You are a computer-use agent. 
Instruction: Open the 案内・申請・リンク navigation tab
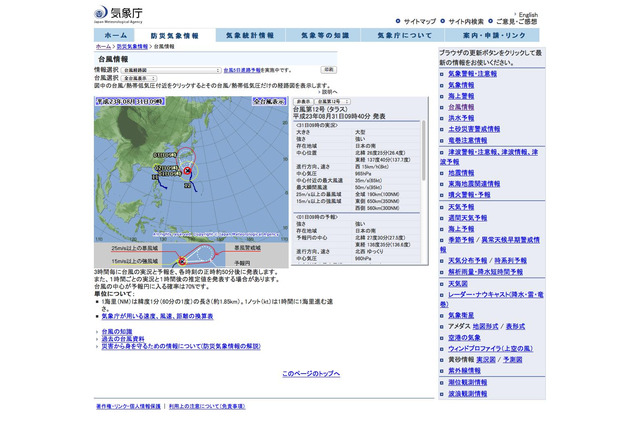[493, 35]
